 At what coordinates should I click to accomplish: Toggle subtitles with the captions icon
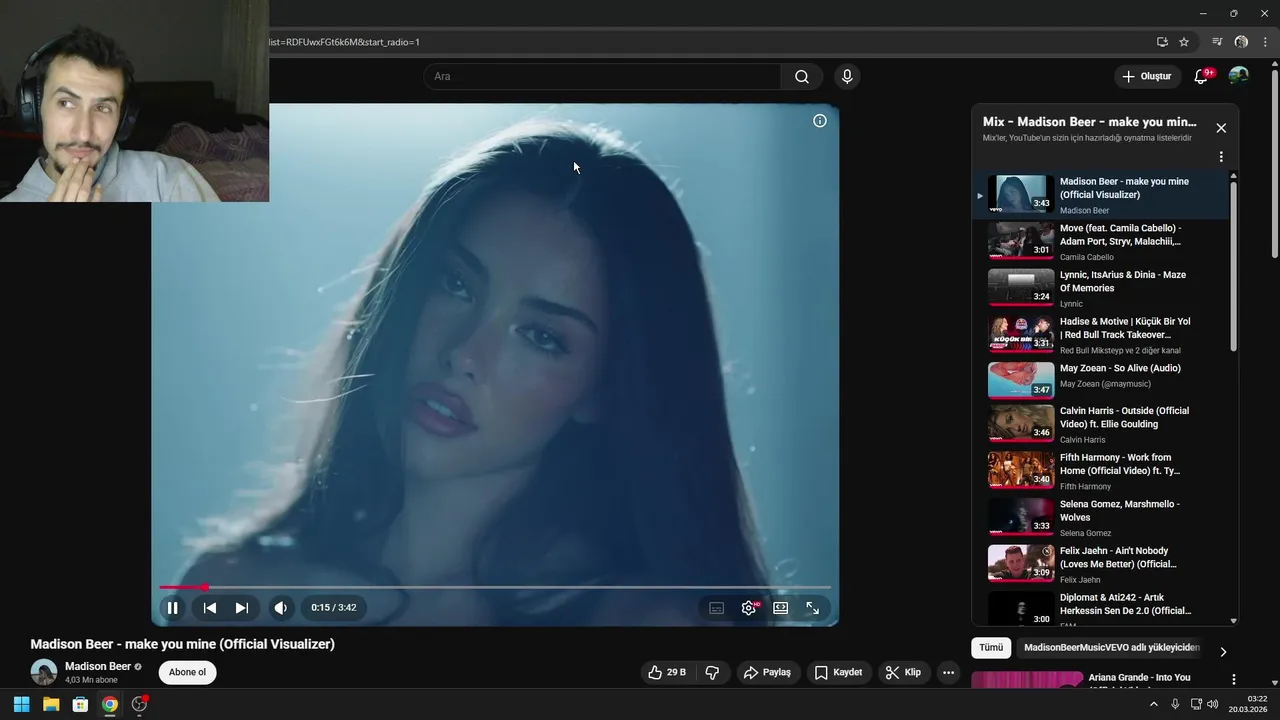point(716,608)
